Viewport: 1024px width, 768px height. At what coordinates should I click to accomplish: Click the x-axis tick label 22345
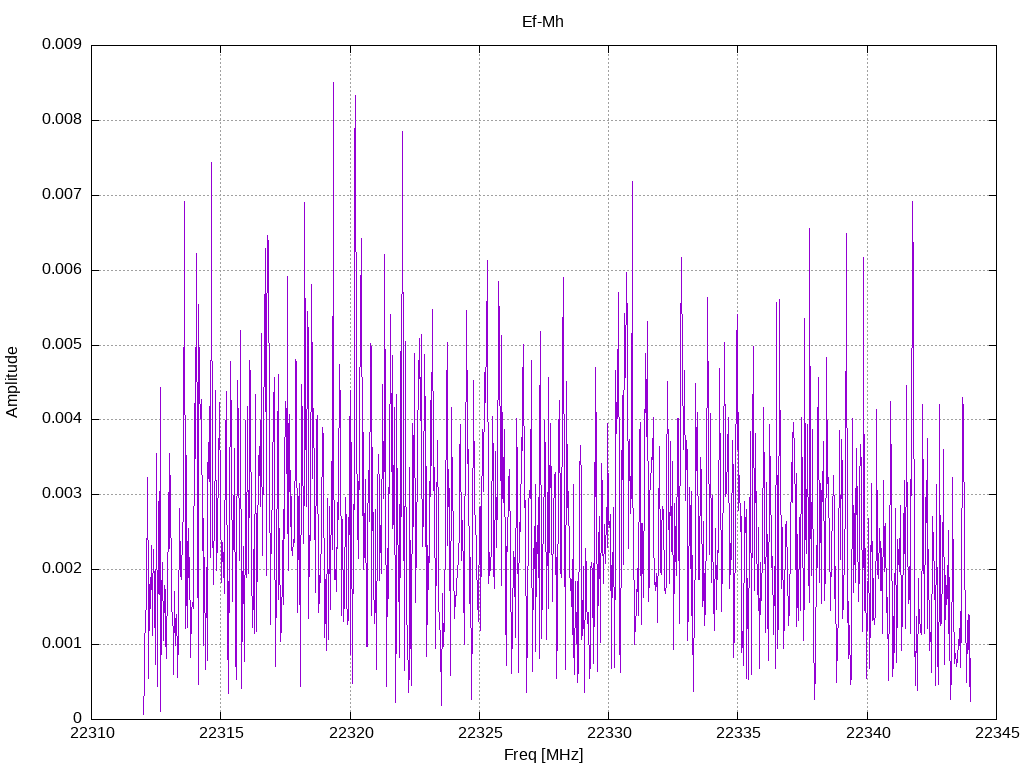coord(997,733)
